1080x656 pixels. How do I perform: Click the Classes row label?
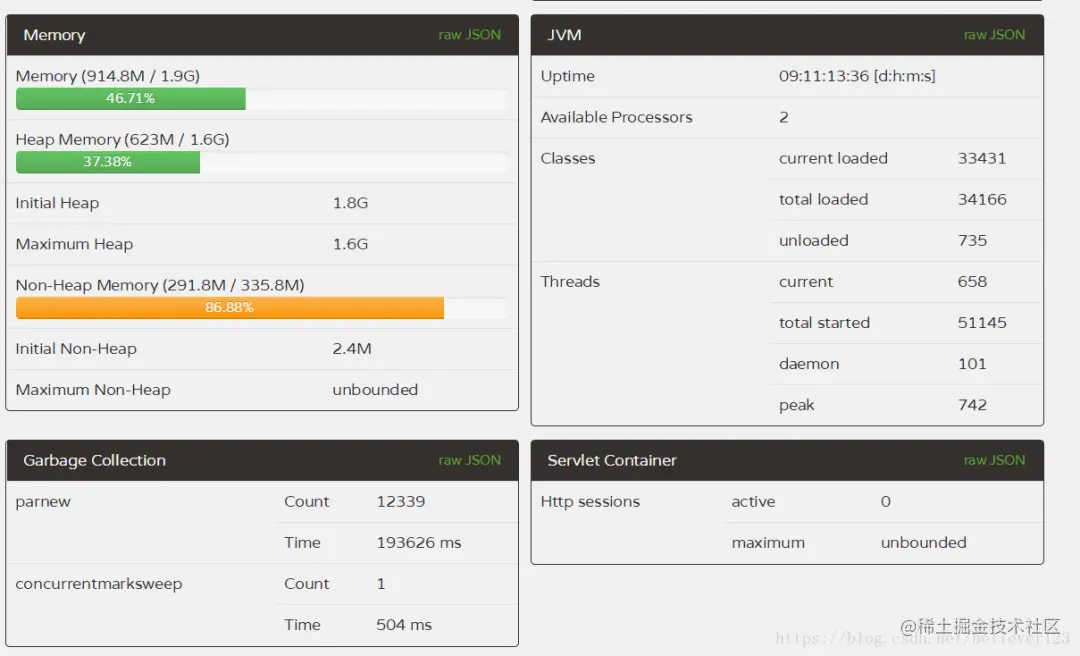(x=568, y=158)
